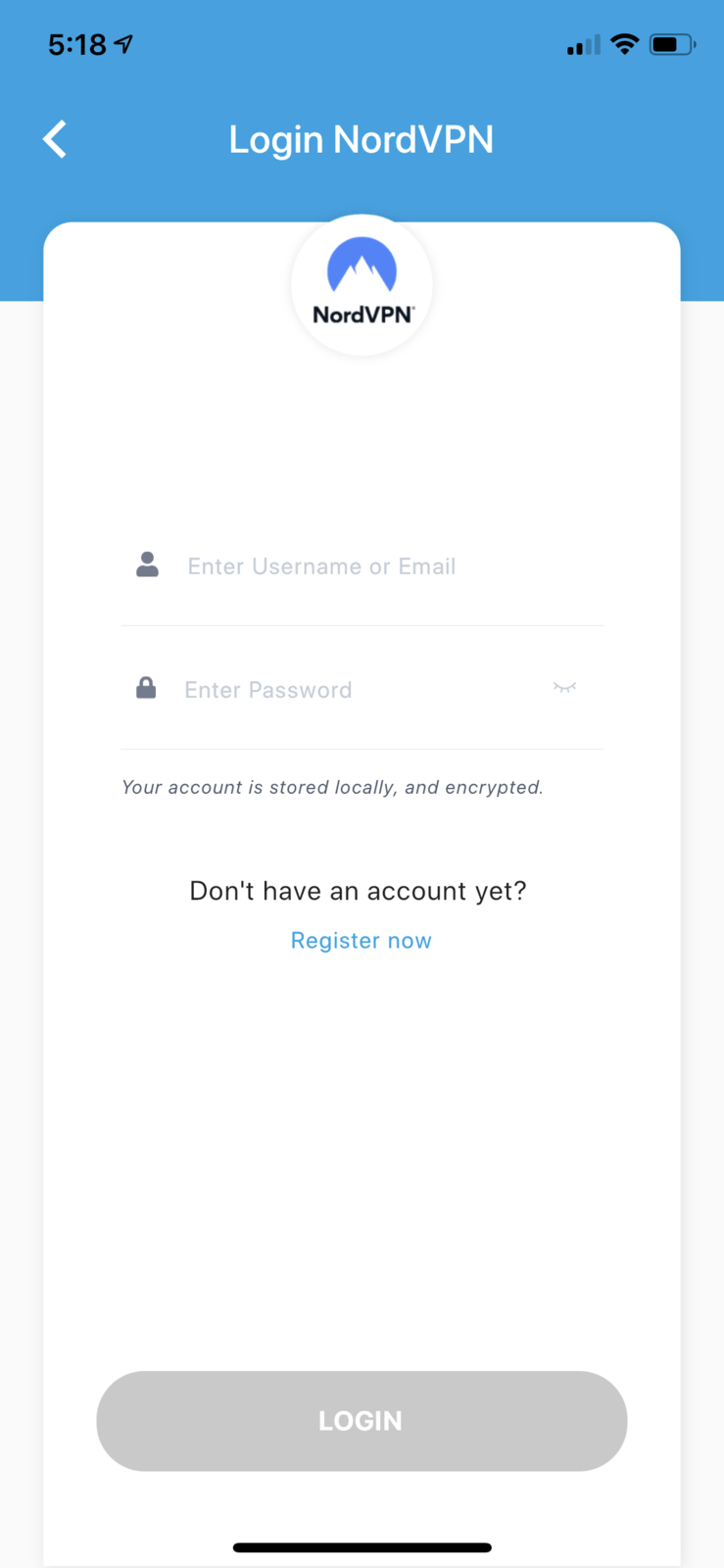Tap the 5:18 clock in status bar
The image size is (724, 1568).
pyautogui.click(x=76, y=44)
